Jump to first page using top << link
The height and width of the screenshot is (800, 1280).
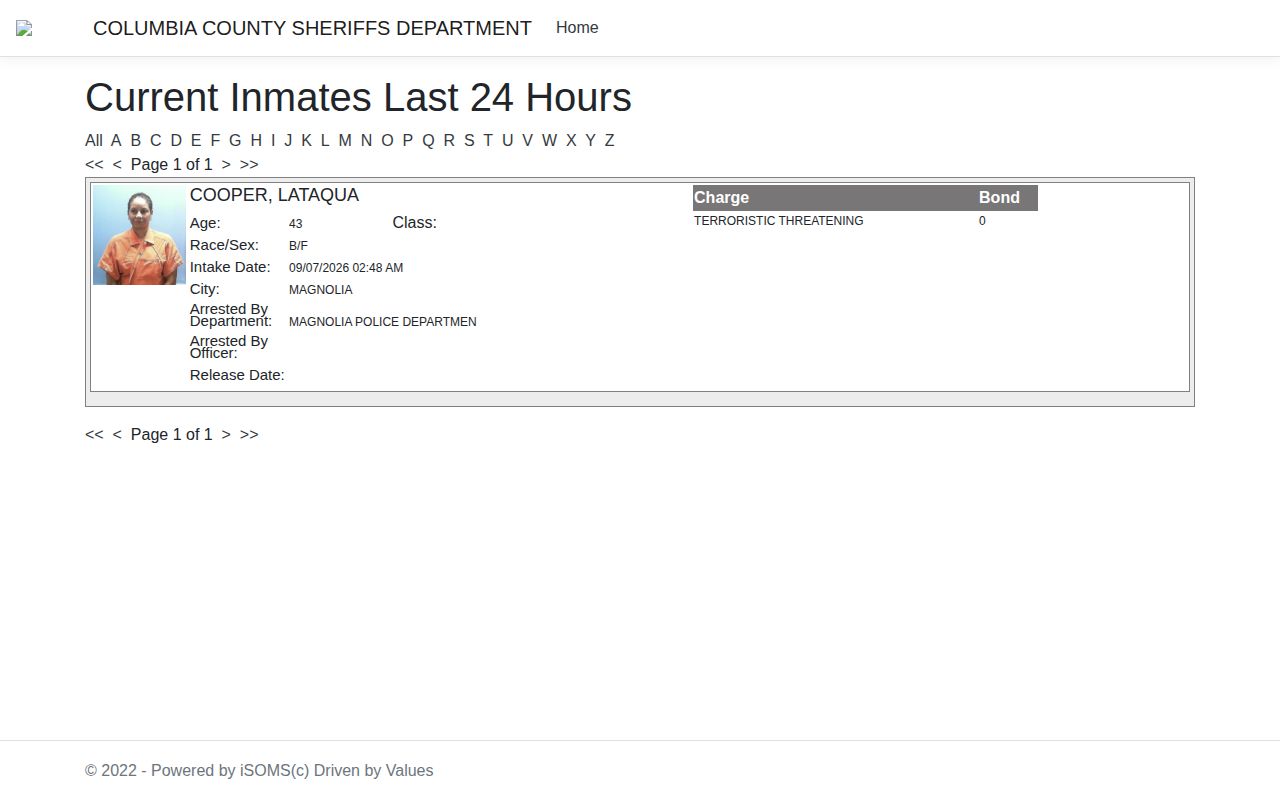94,165
